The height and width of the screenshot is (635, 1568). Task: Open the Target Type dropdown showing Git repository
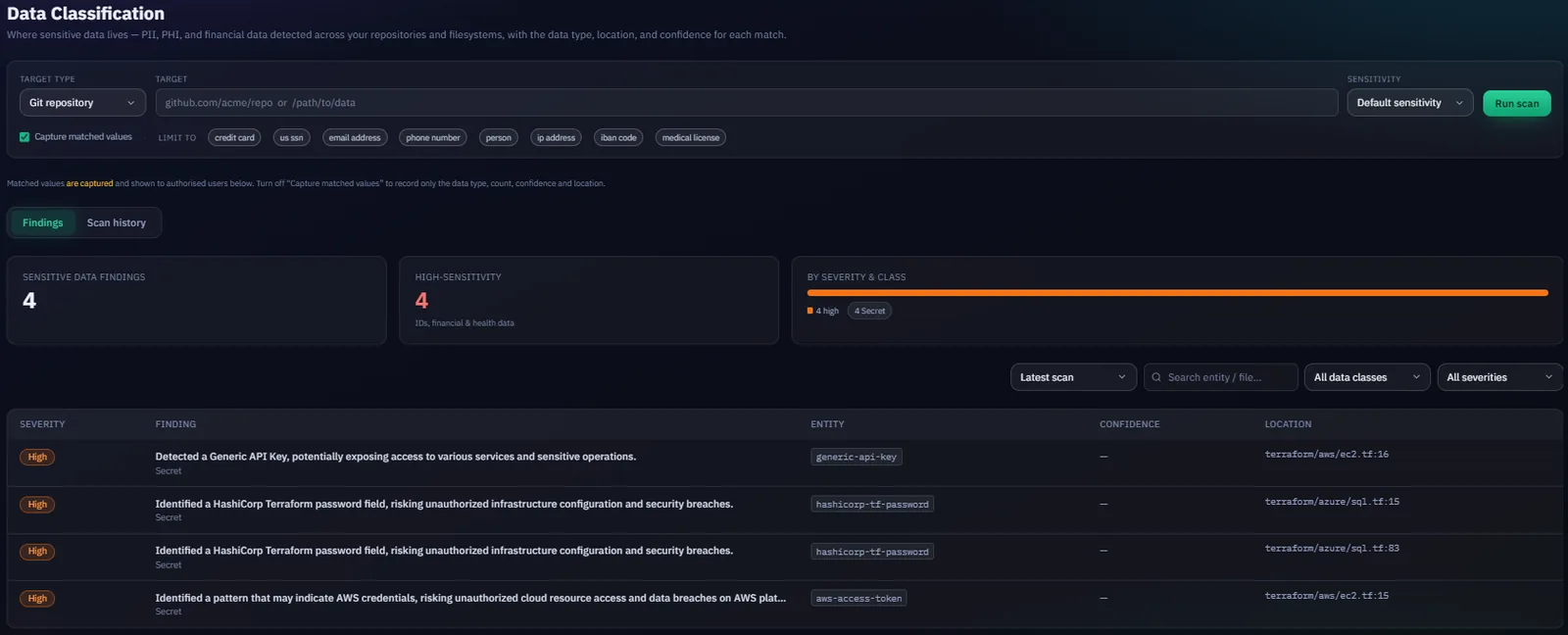click(x=82, y=103)
